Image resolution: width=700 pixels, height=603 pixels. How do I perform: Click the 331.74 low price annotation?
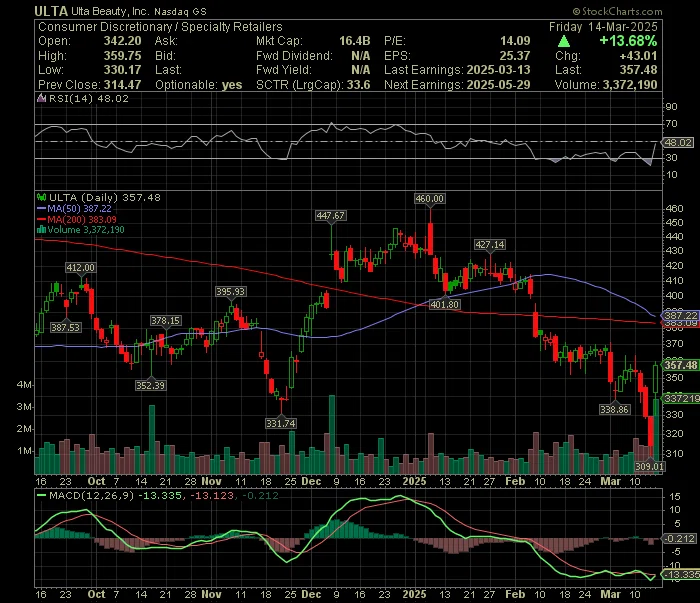(280, 423)
